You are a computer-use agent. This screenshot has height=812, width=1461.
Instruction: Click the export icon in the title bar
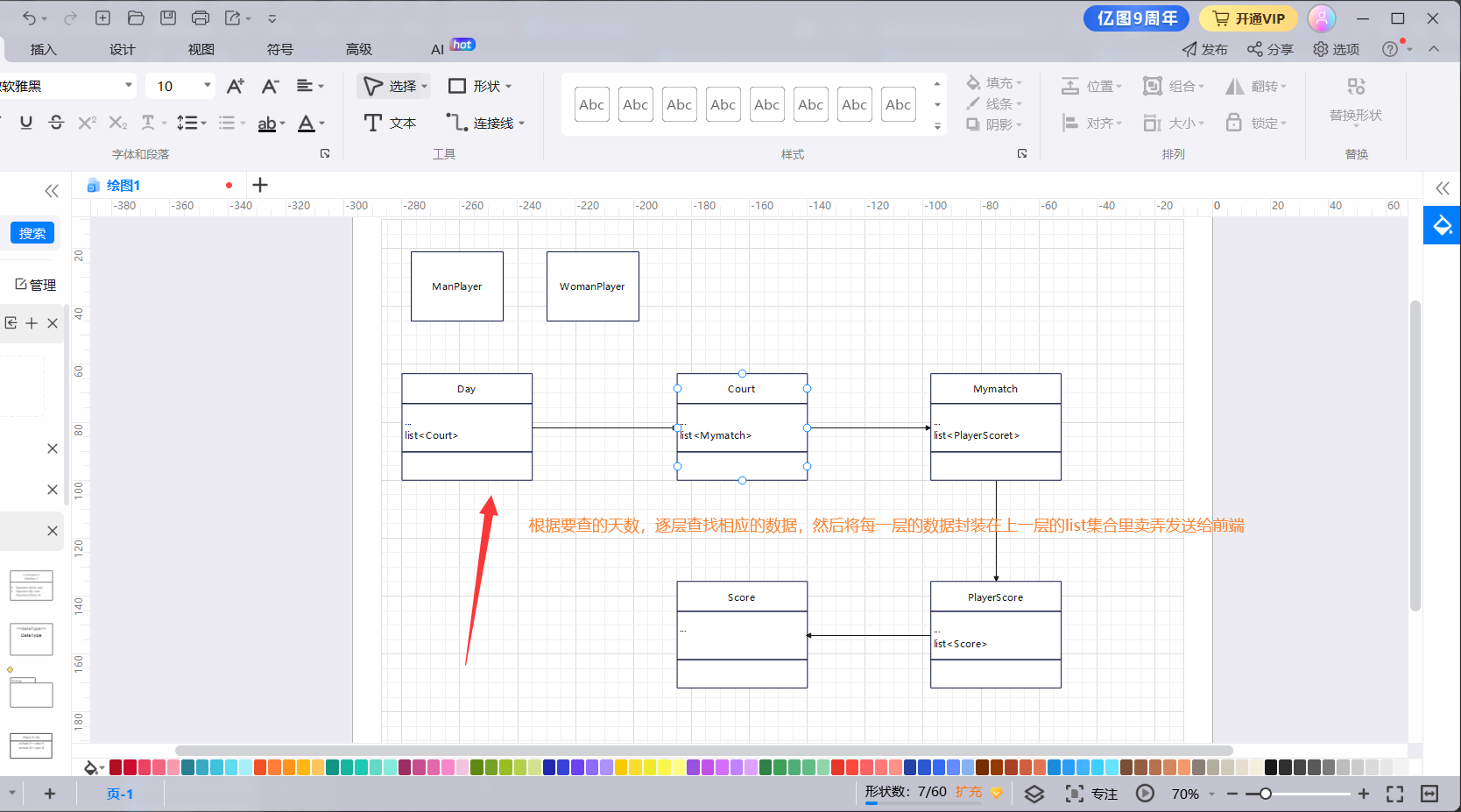click(x=232, y=18)
